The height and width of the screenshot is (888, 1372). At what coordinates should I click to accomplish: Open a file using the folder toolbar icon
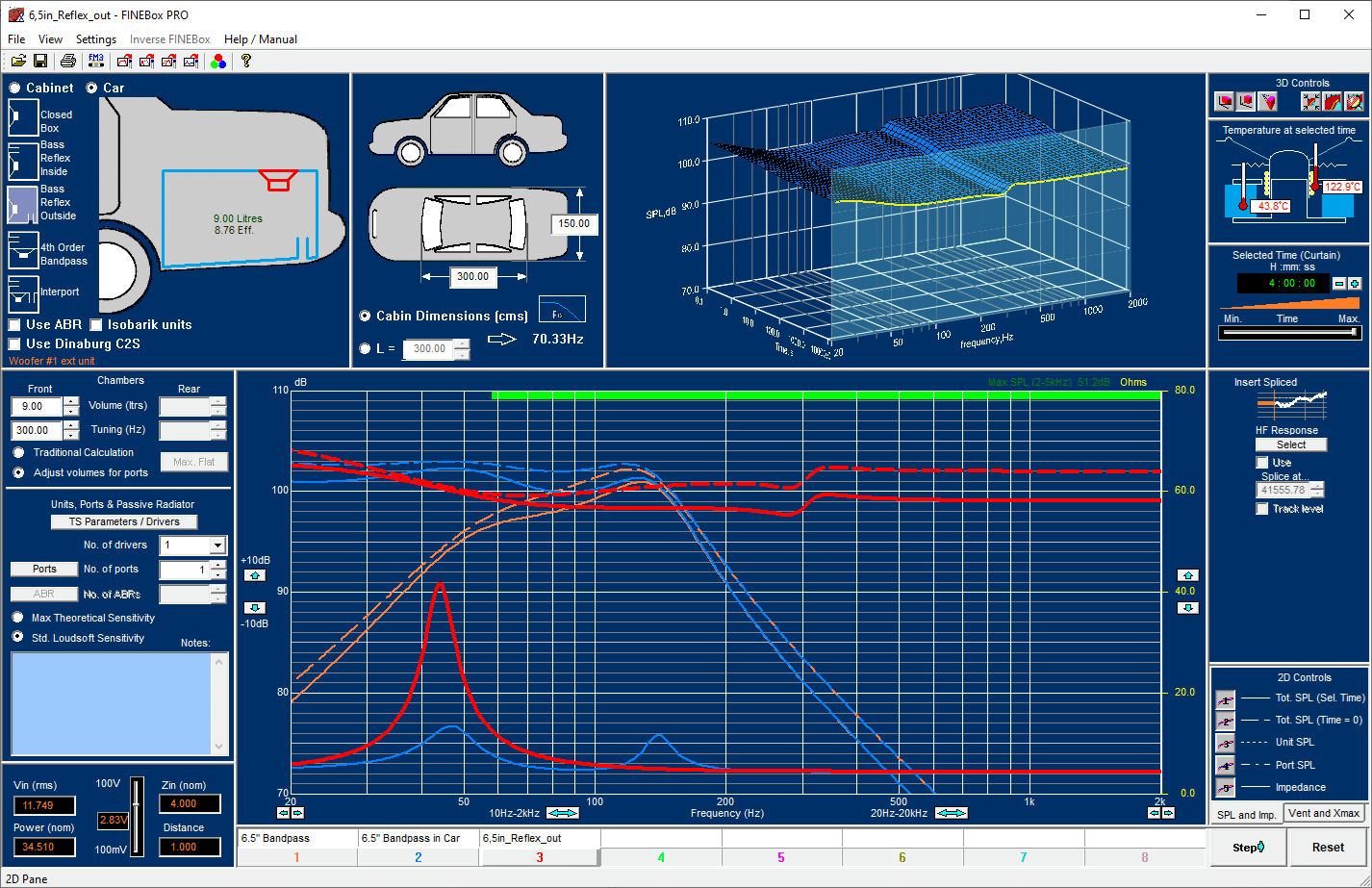17,61
